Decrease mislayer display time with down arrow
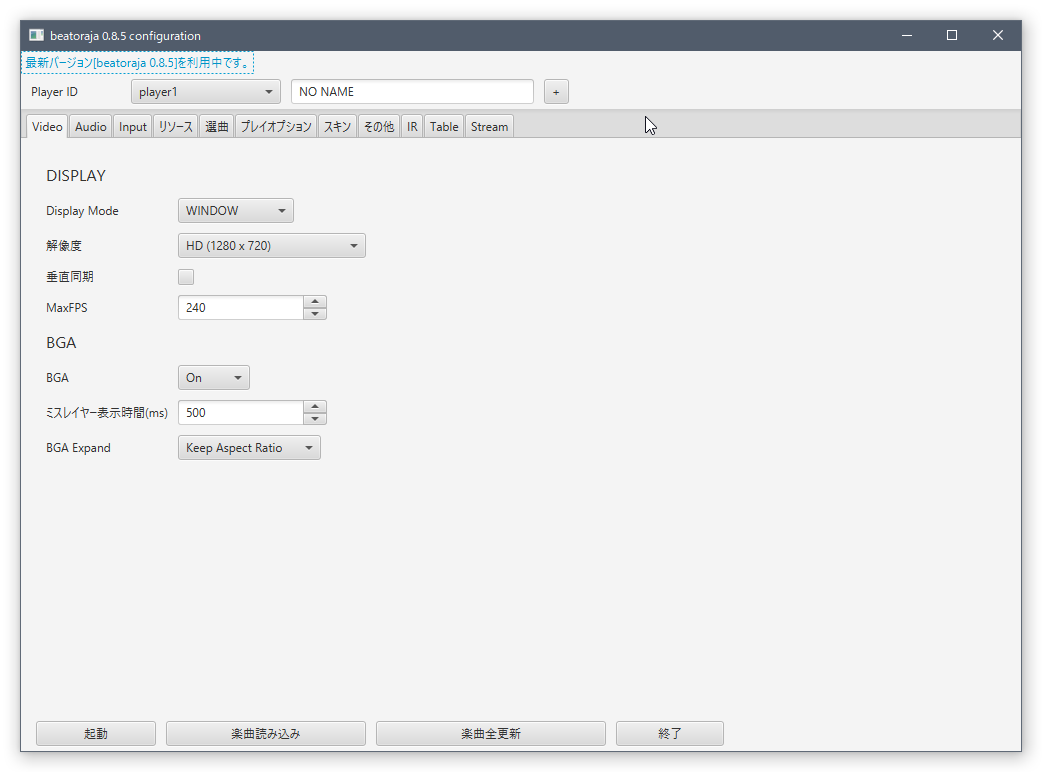 pyautogui.click(x=315, y=419)
